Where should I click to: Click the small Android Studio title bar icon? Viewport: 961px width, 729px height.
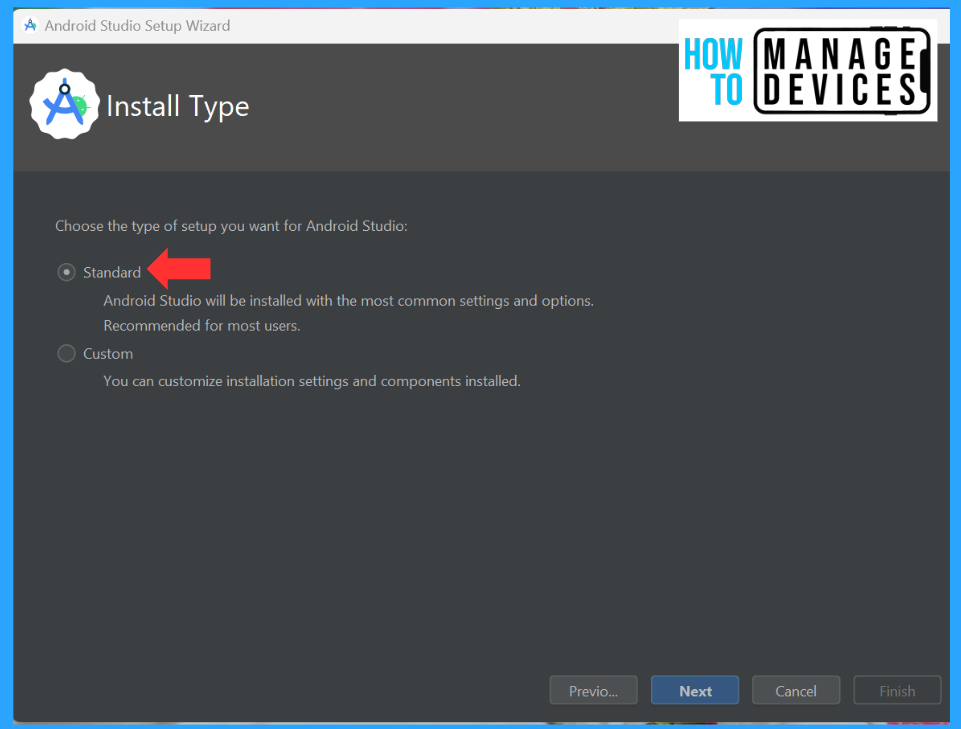[30, 26]
